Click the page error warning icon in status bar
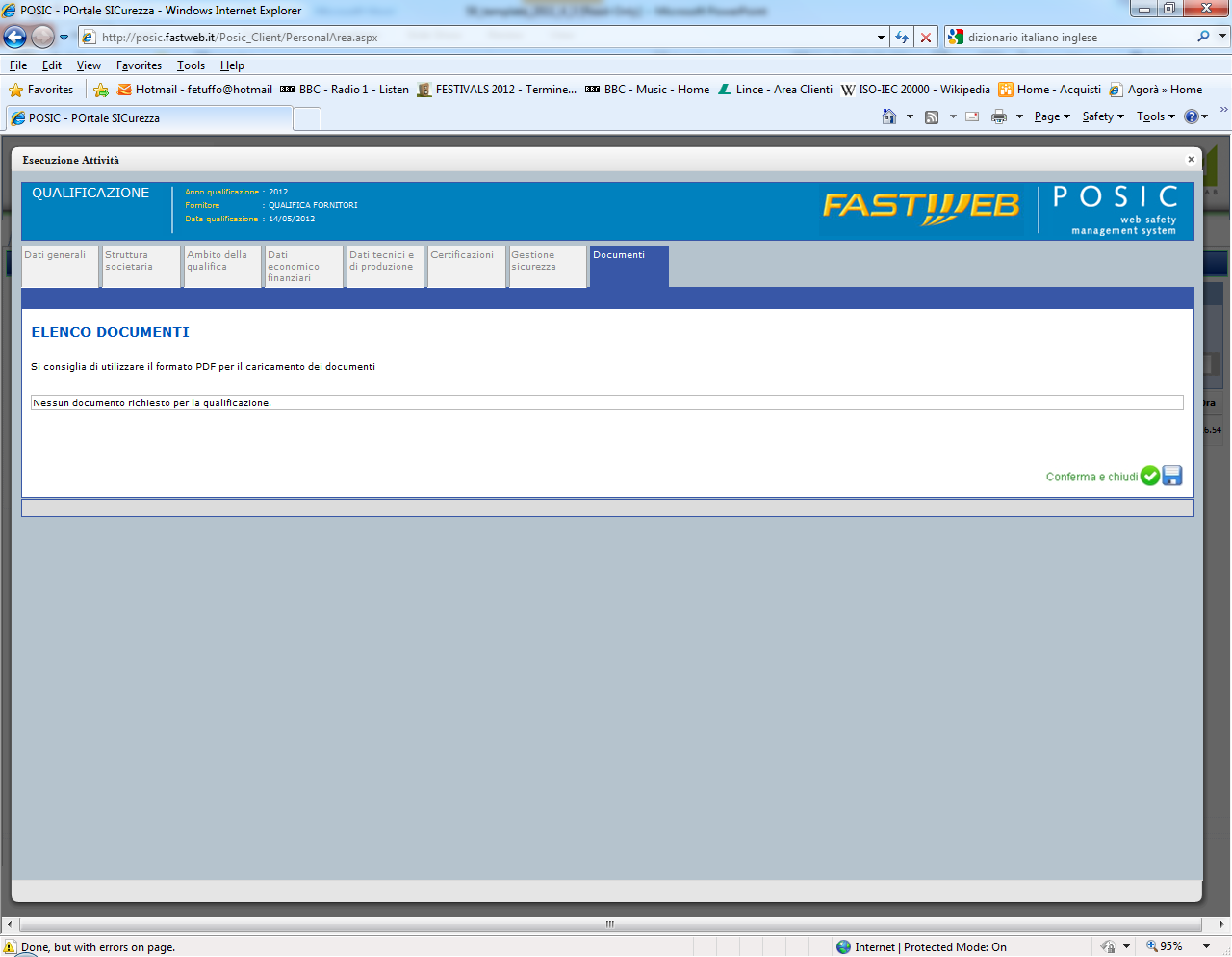This screenshot has height=957, width=1232. (x=10, y=947)
